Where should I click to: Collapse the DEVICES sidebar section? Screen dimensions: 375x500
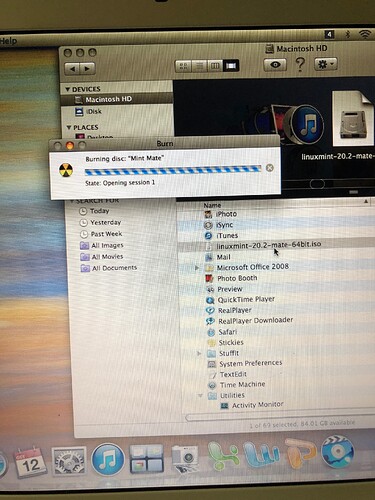click(x=68, y=89)
